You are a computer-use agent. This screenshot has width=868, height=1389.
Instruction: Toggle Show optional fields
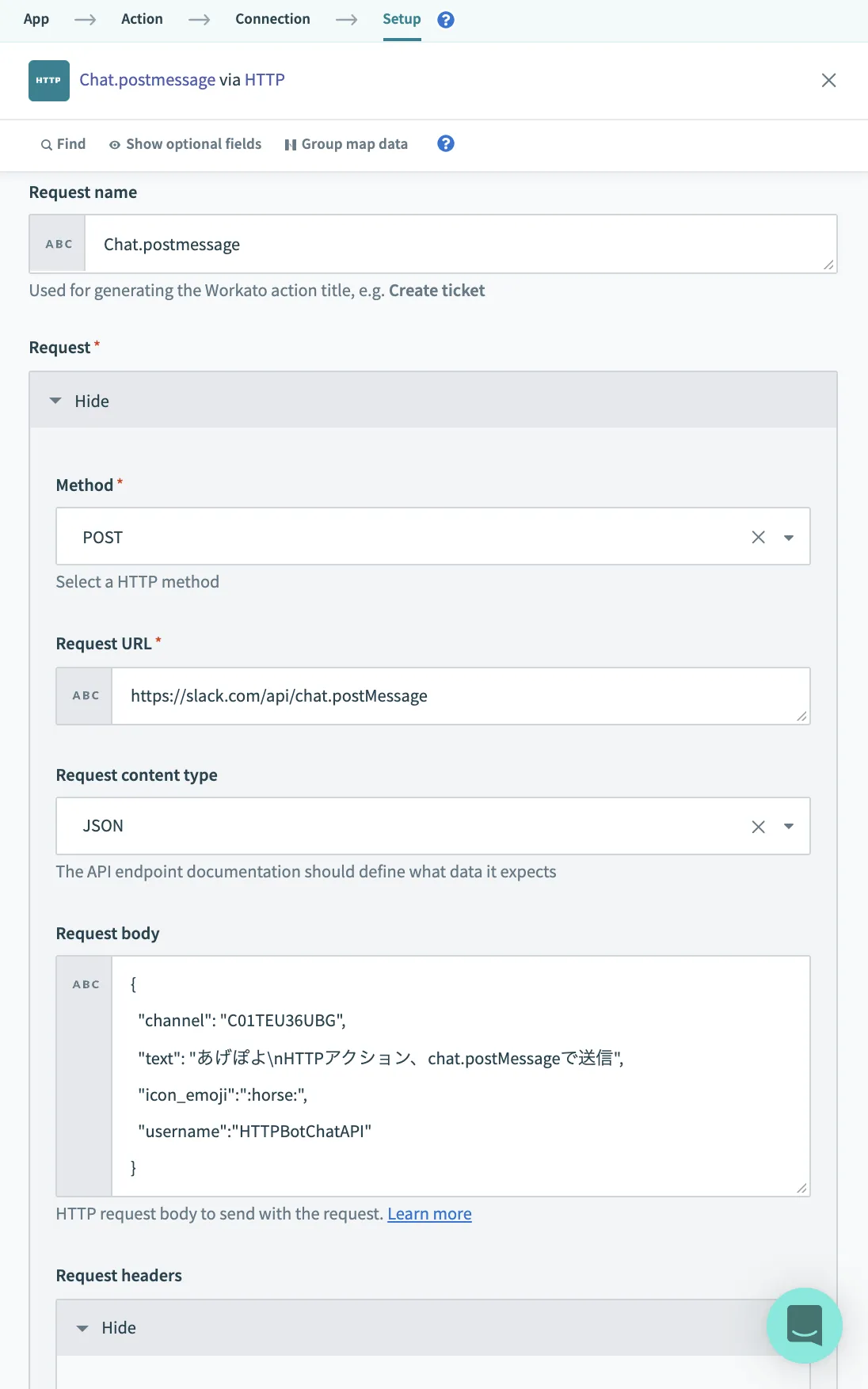pyautogui.click(x=185, y=144)
